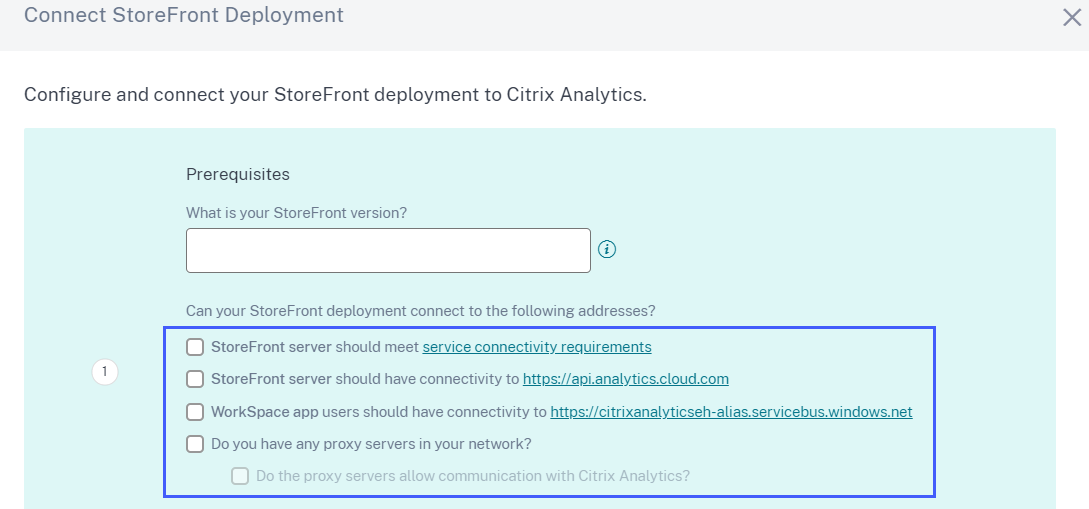This screenshot has height=509, width=1089.
Task: Click the 'What is your StoreFront version?' label
Action: pyautogui.click(x=296, y=213)
